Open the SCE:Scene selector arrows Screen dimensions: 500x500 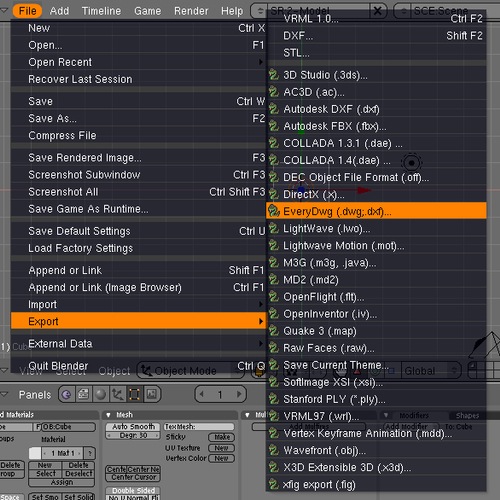pos(404,11)
